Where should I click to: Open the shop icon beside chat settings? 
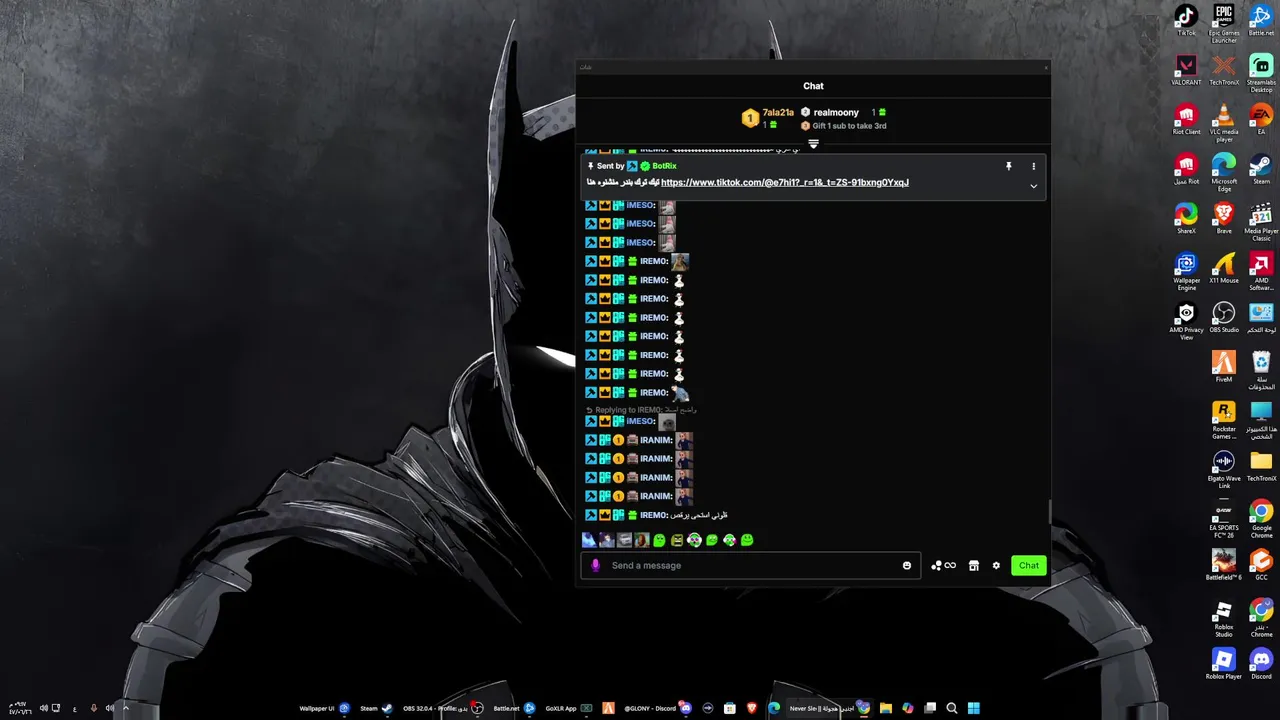973,565
